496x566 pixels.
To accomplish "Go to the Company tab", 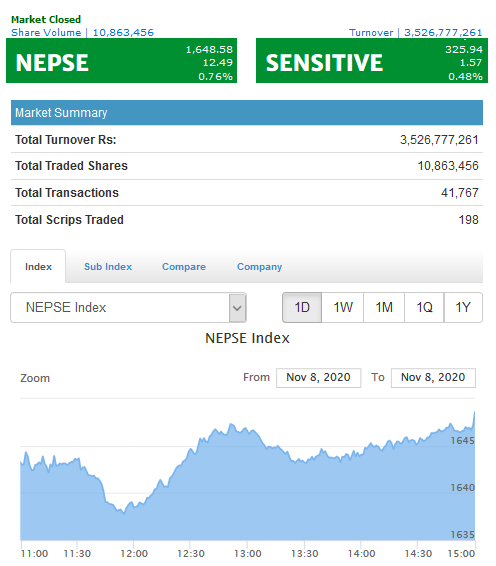I will click(259, 267).
